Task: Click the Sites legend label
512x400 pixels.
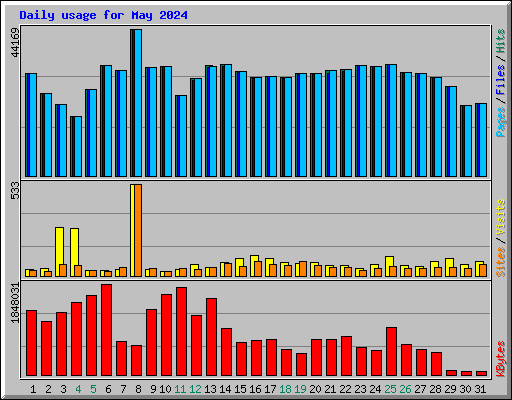Action: [501, 262]
